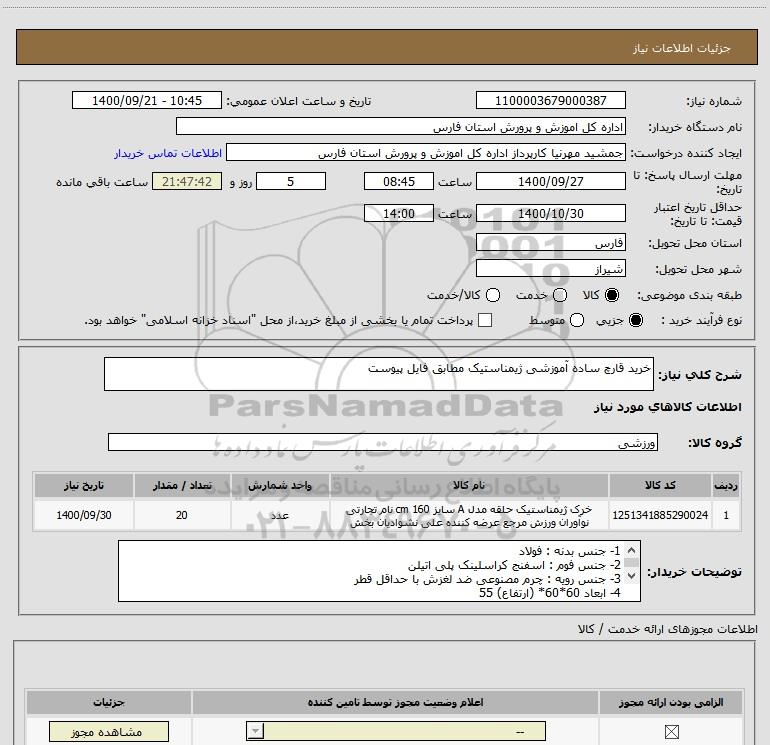
Task: Open the اطلاعات تماس خریدار link
Action: (168, 153)
